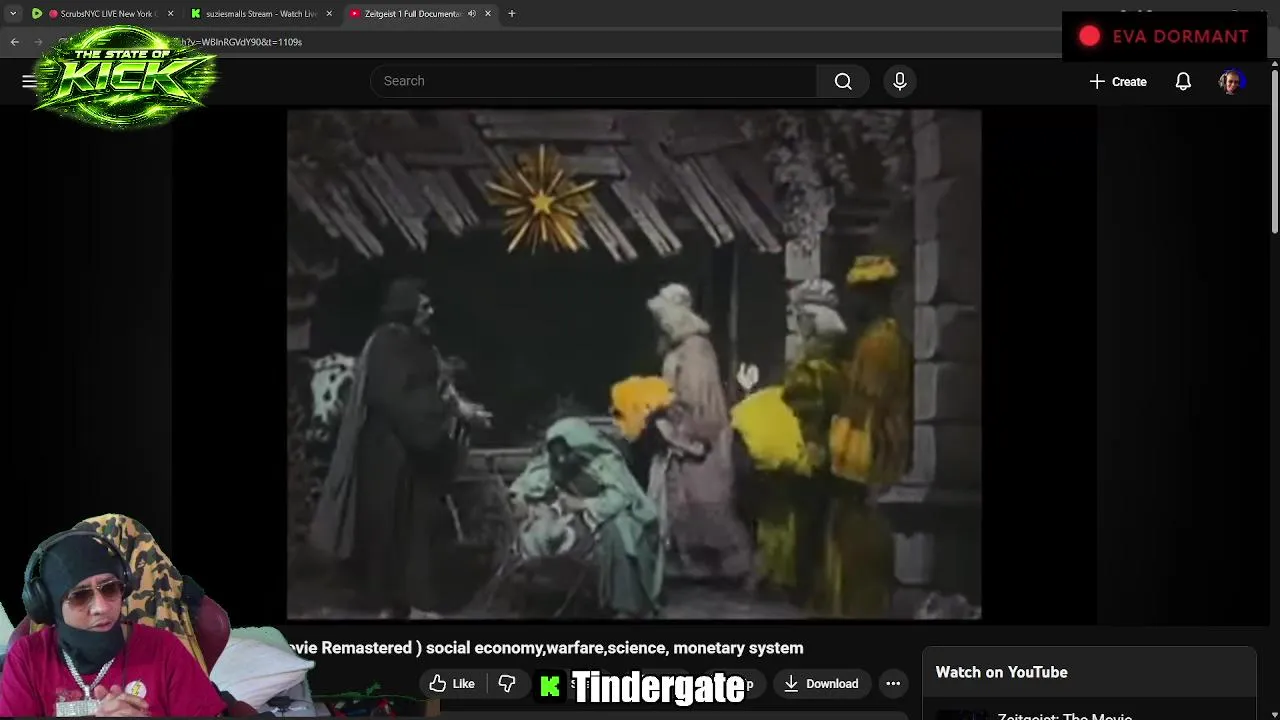Start voice search with the microphone icon
The image size is (1280, 720).
coord(900,81)
